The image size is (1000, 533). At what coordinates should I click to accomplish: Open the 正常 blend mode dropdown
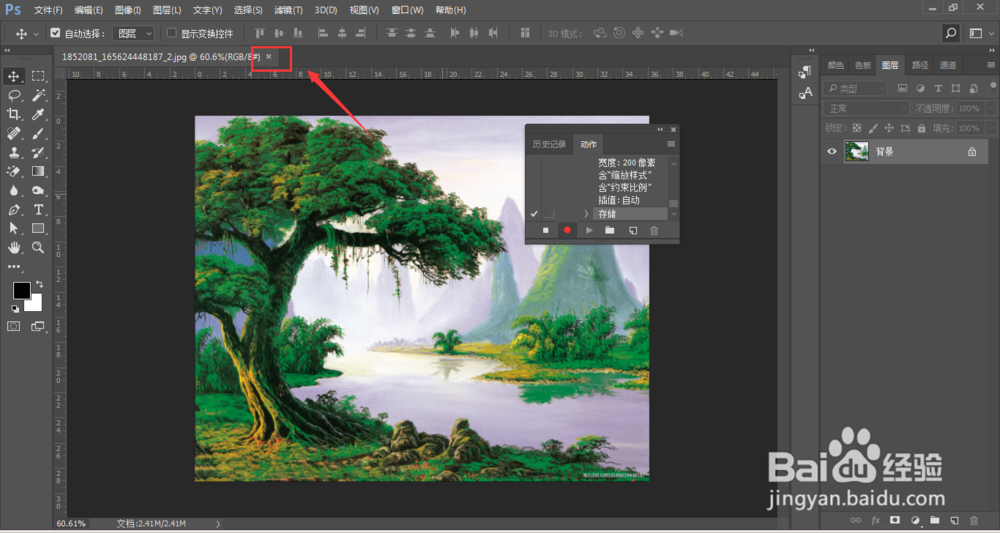click(866, 108)
